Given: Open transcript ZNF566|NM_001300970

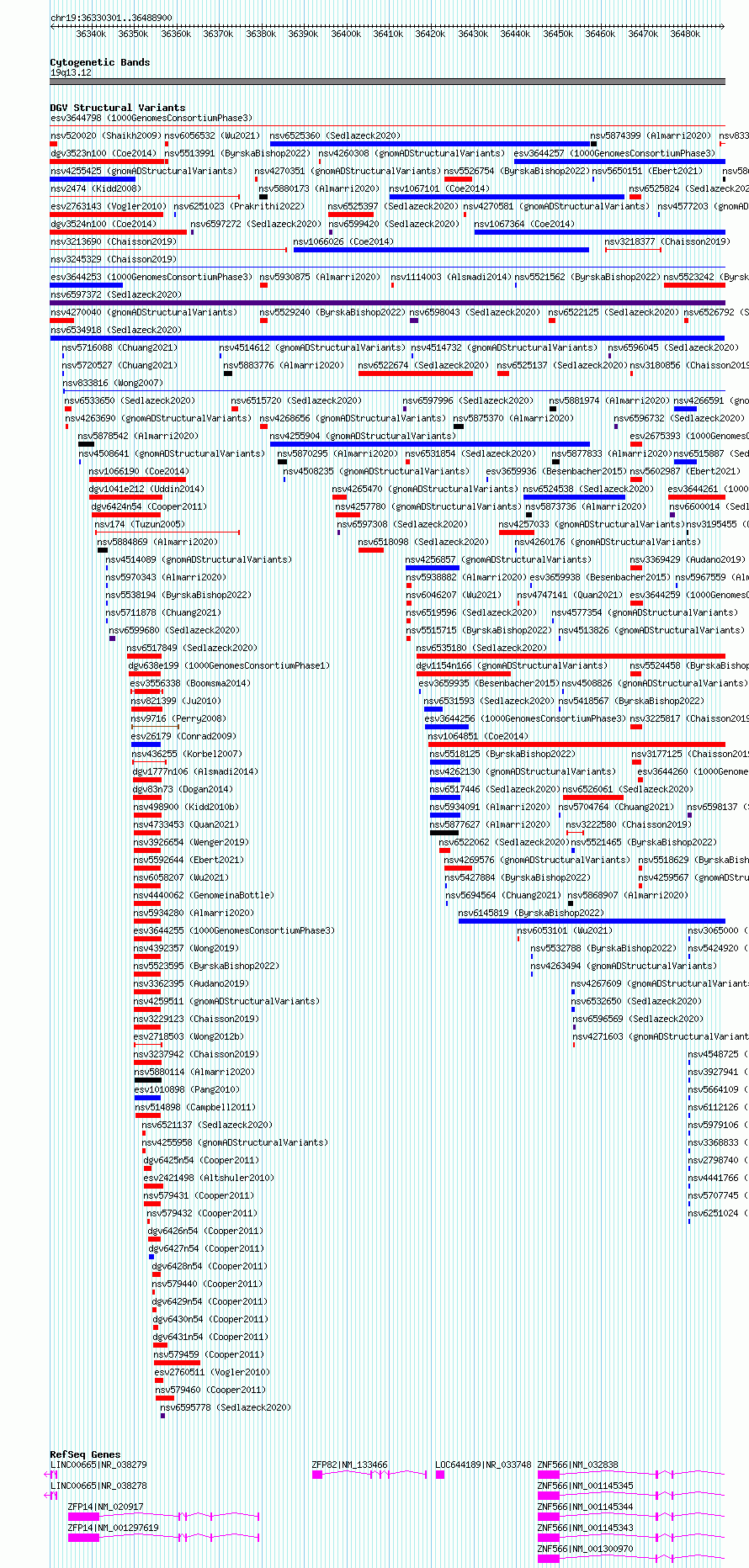Looking at the screenshot, I should (586, 1549).
